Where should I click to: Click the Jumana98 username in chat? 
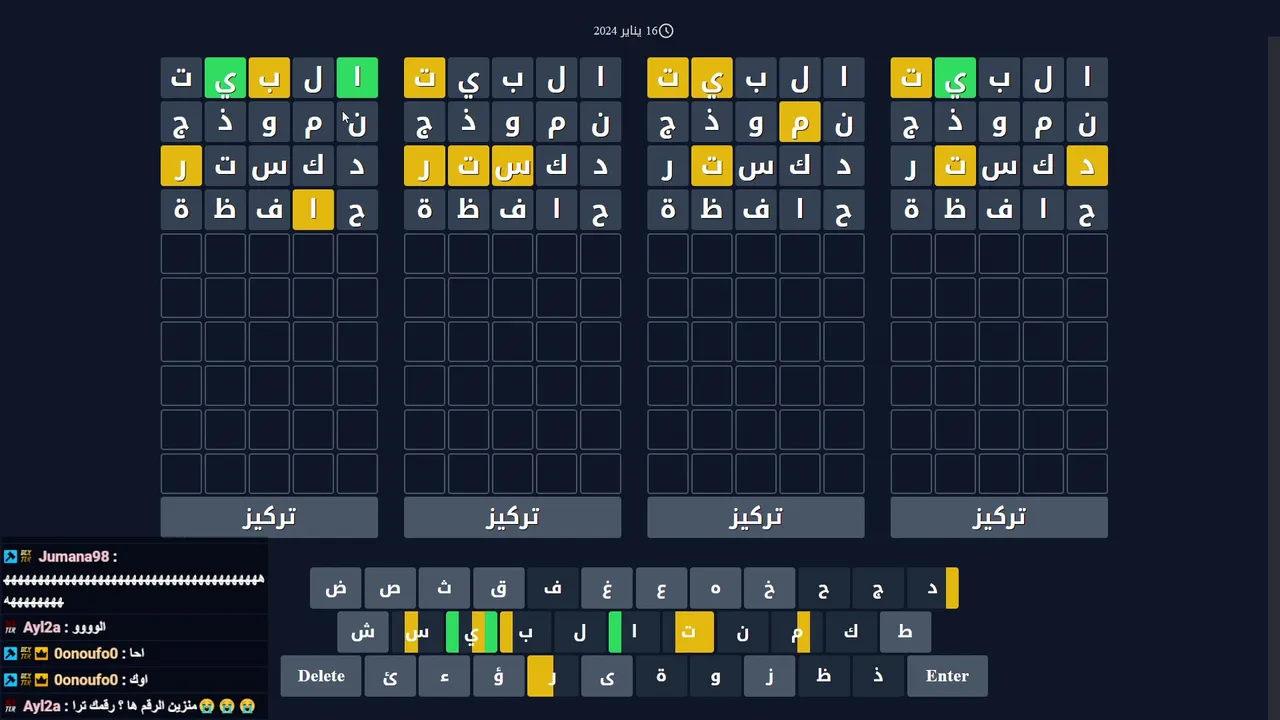pos(74,556)
